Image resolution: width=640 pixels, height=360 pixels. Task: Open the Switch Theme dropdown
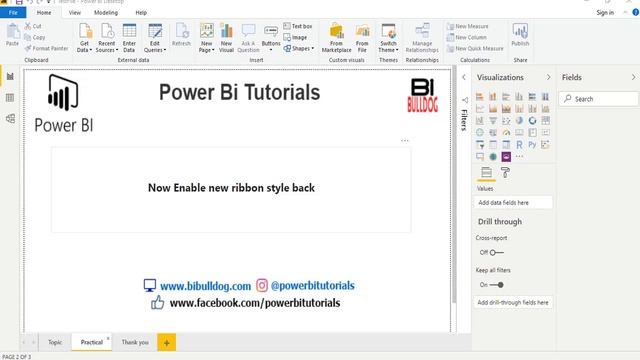pos(388,38)
